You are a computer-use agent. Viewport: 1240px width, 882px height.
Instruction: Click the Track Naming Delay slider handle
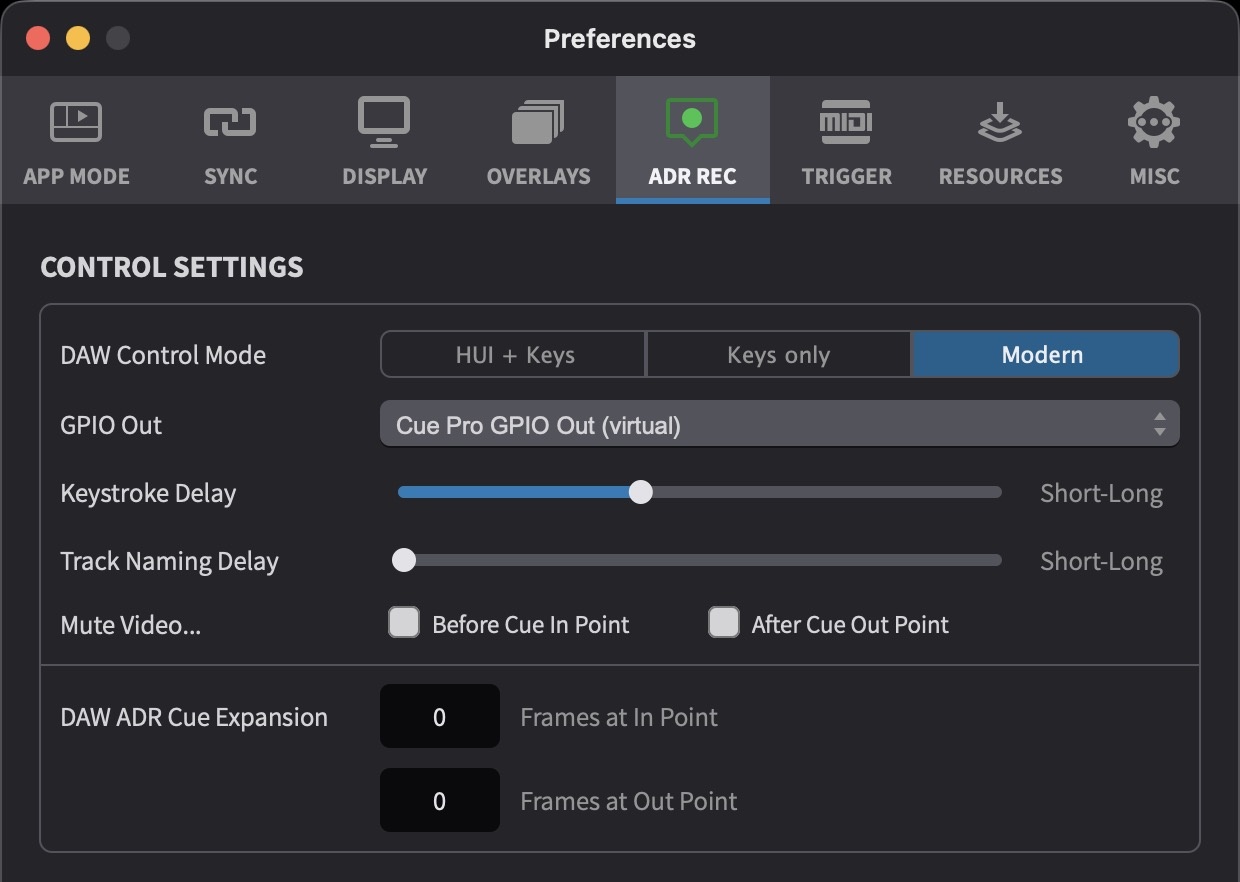tap(403, 560)
